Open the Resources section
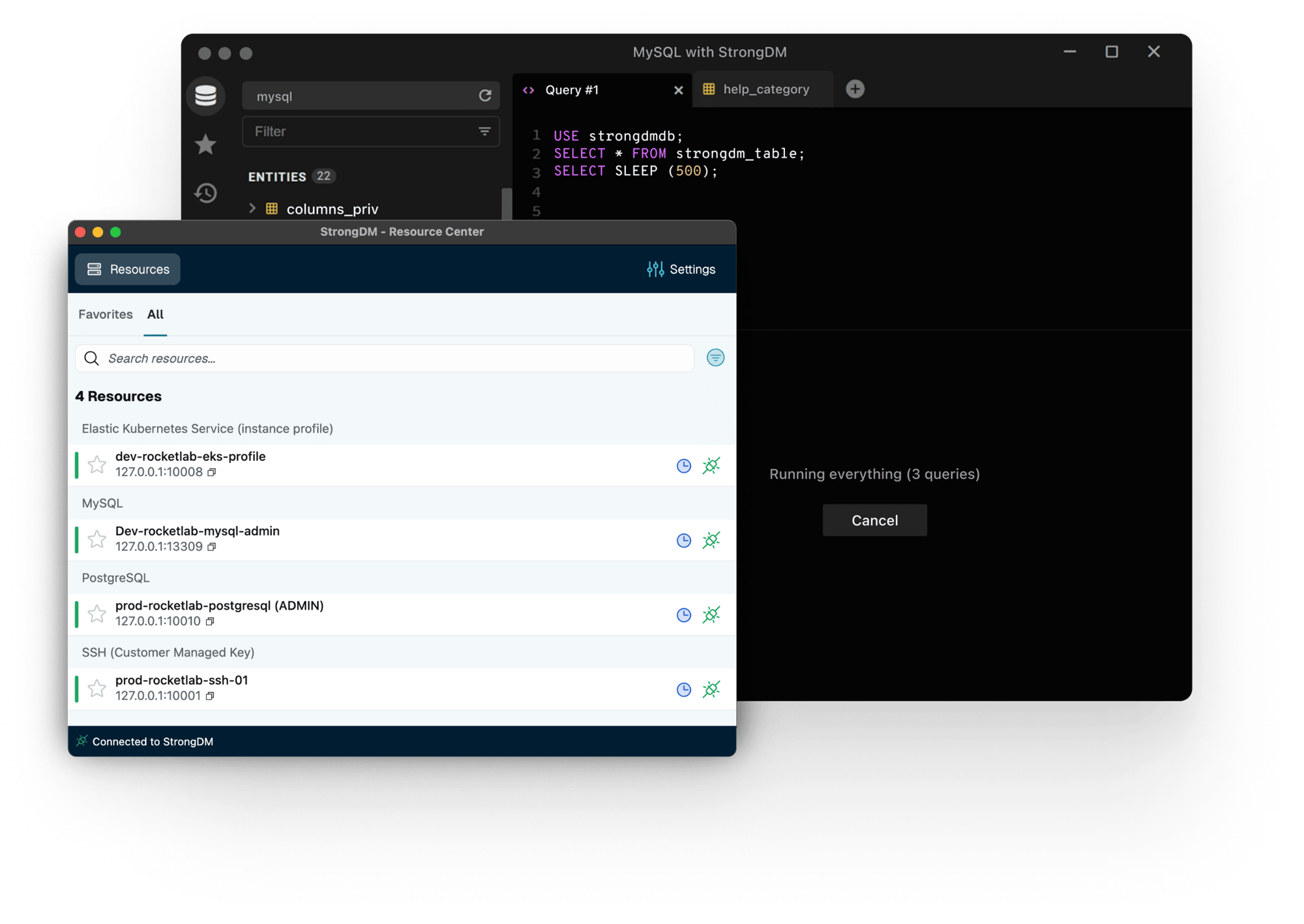Screen dimensions: 1304x924 point(128,269)
